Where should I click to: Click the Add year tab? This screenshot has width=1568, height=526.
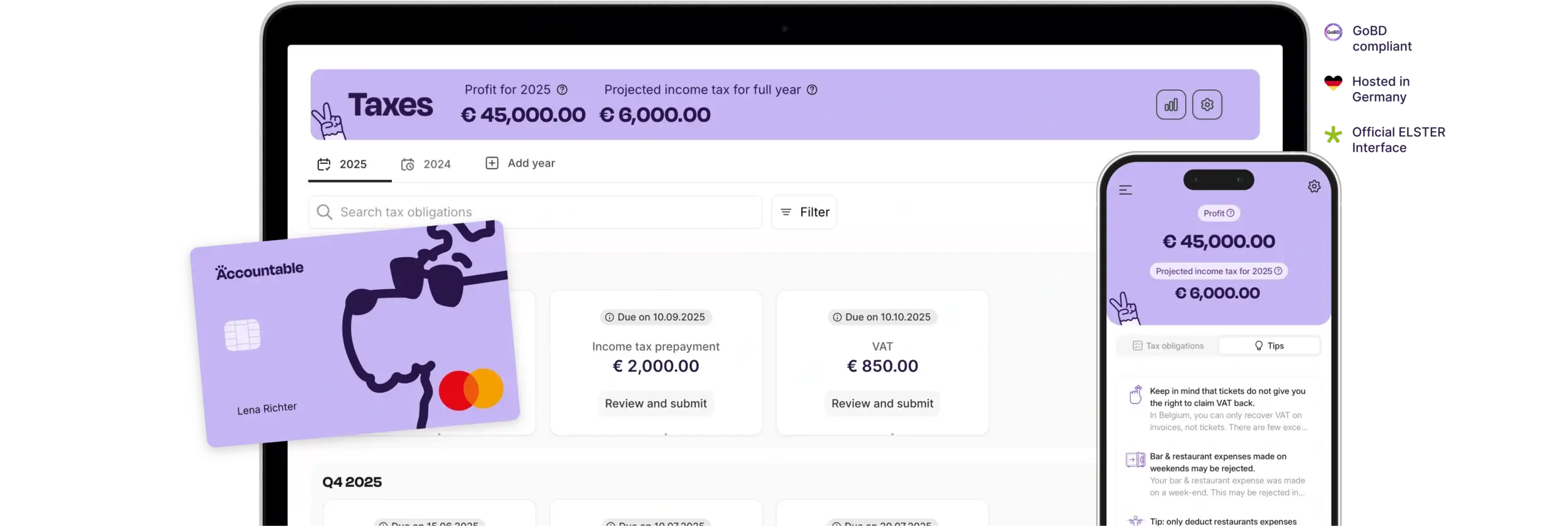coord(520,163)
